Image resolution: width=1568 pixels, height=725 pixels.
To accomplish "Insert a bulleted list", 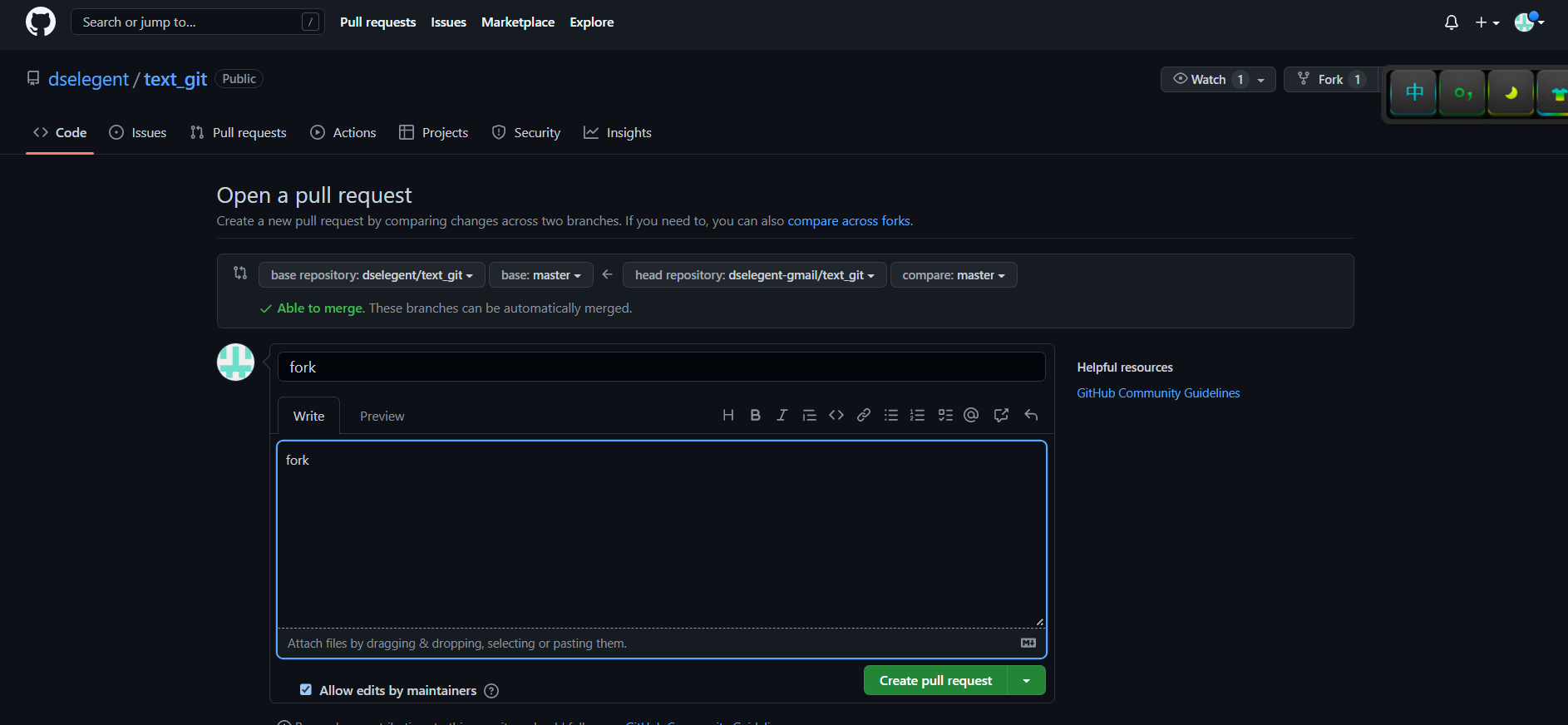I will point(891,415).
